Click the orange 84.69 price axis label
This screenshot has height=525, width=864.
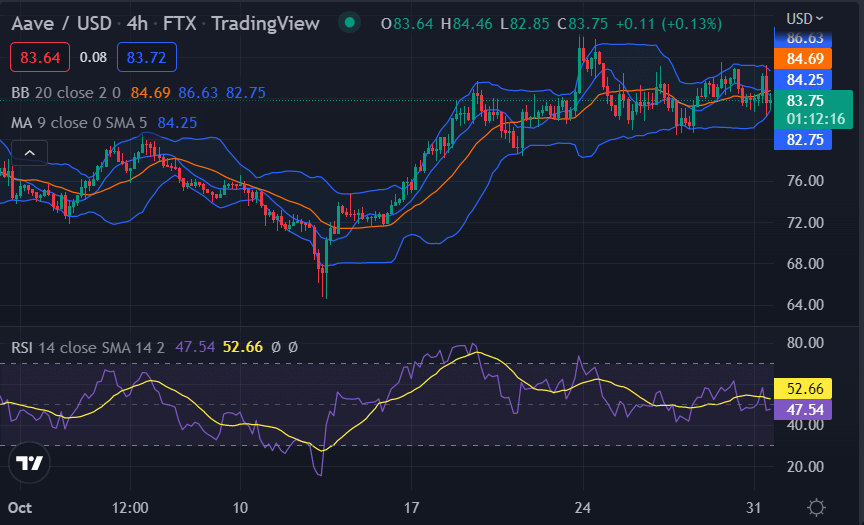803,59
